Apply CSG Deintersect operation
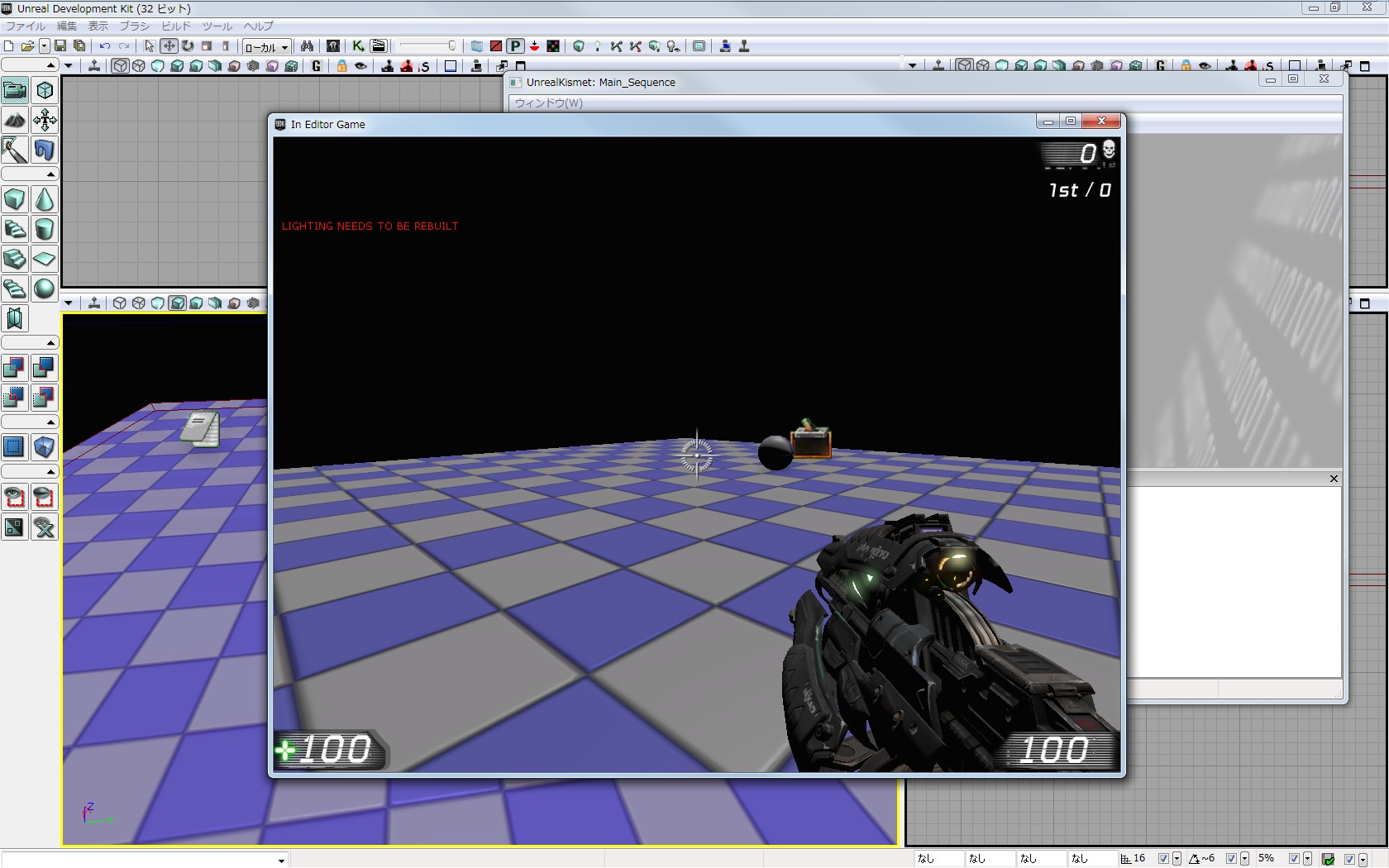Viewport: 1389px width, 868px height. tap(45, 398)
